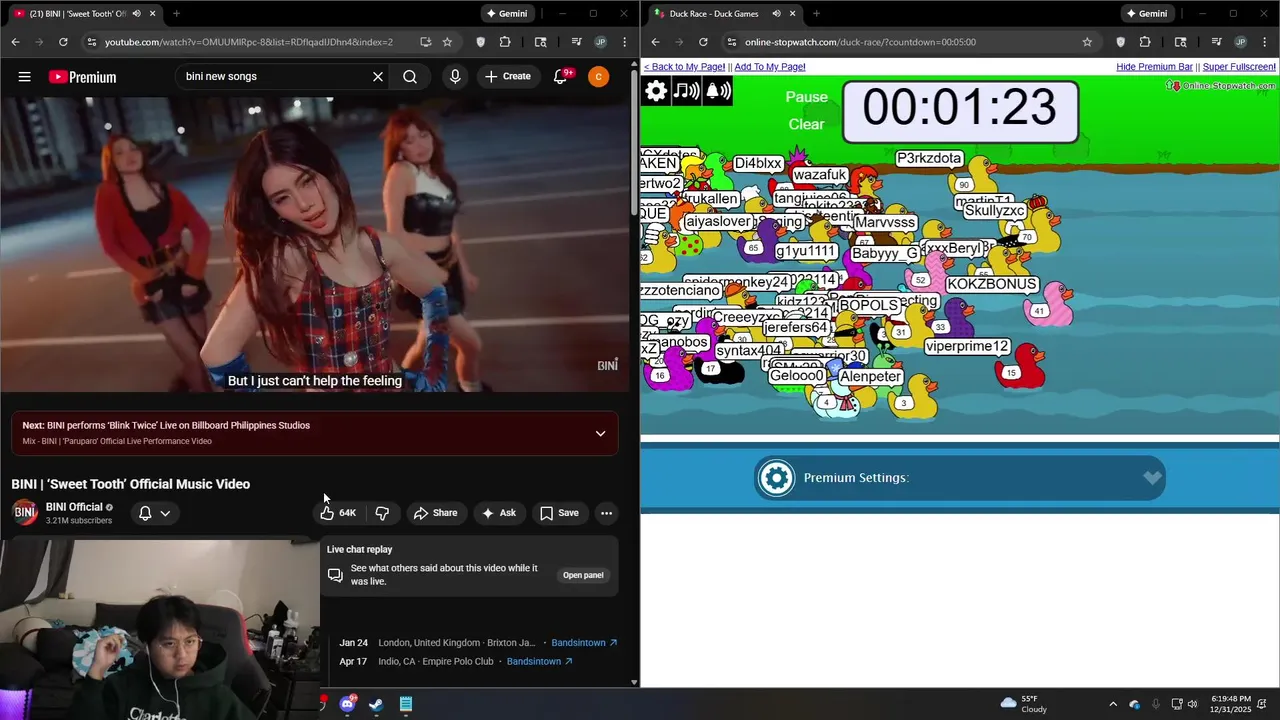Open the YouTube guide hamburger menu
1280x720 pixels.
[24, 77]
